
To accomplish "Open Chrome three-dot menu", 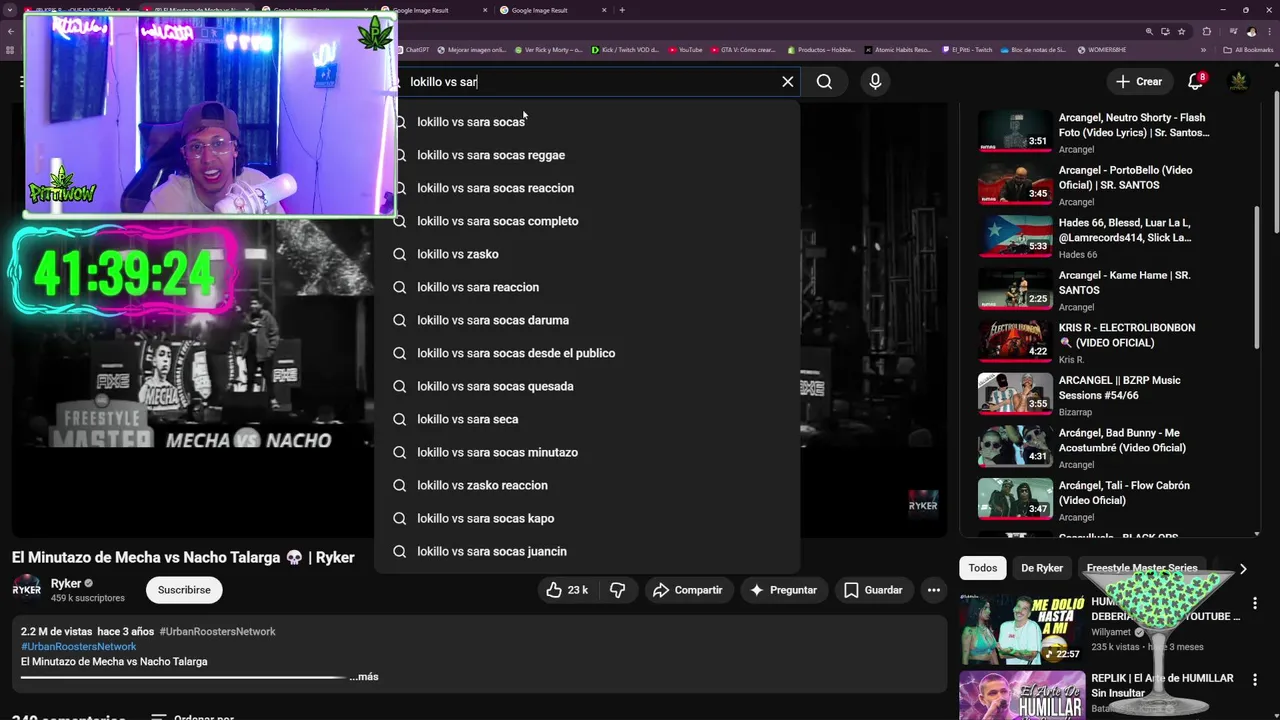I will click(1268, 31).
